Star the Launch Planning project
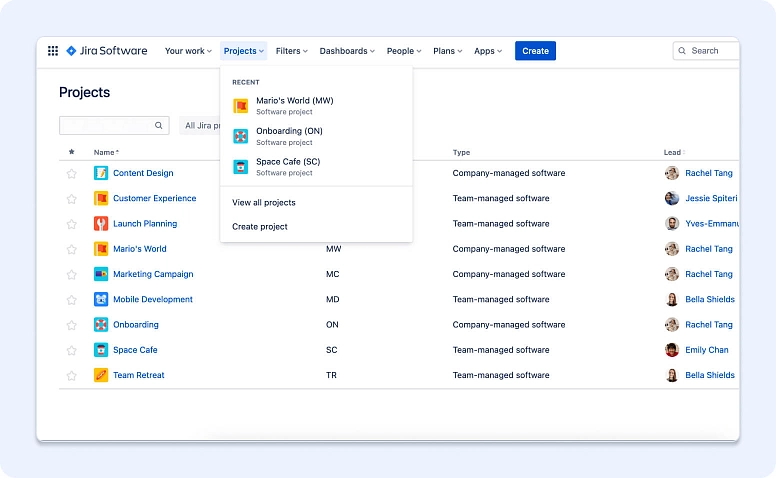This screenshot has width=776, height=478. pos(72,224)
